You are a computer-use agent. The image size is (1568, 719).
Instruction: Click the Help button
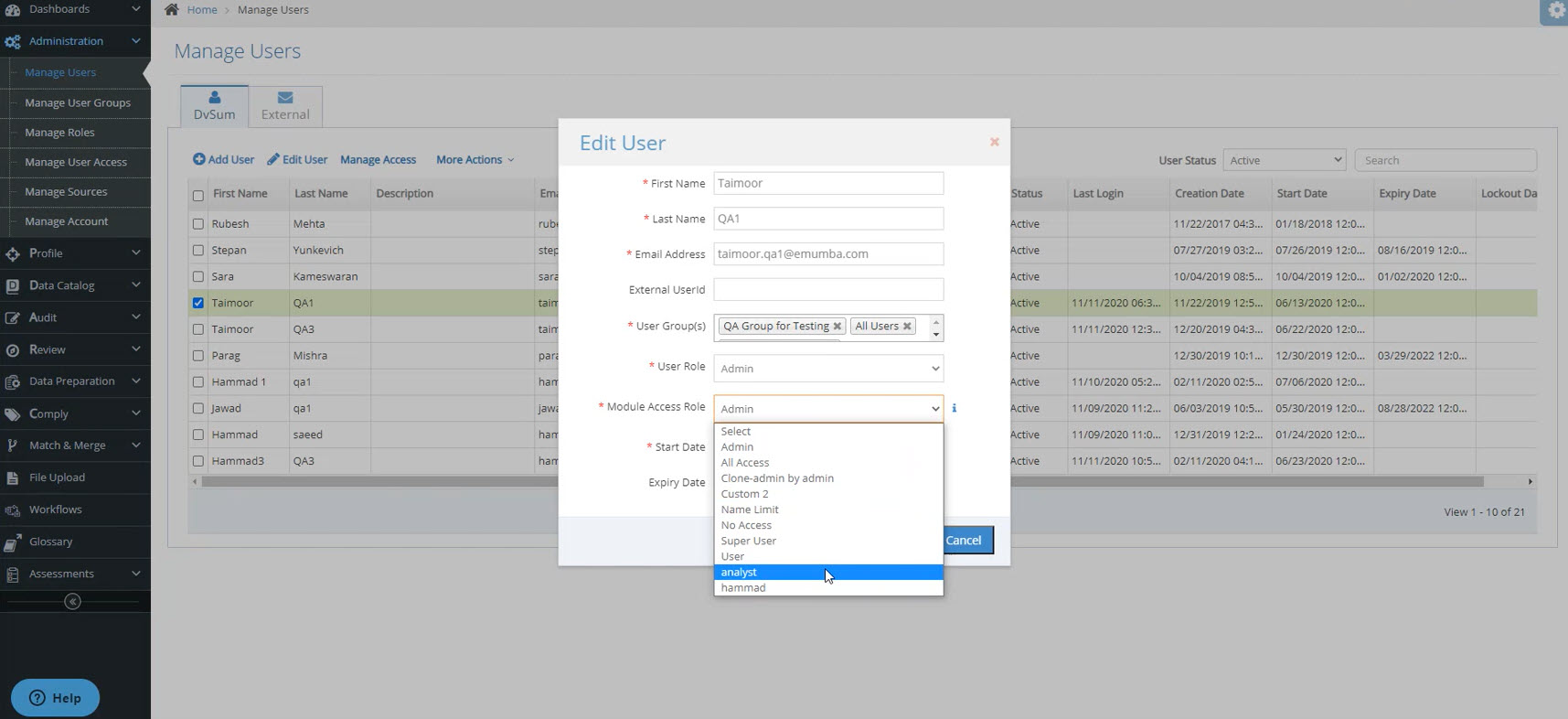tap(55, 698)
